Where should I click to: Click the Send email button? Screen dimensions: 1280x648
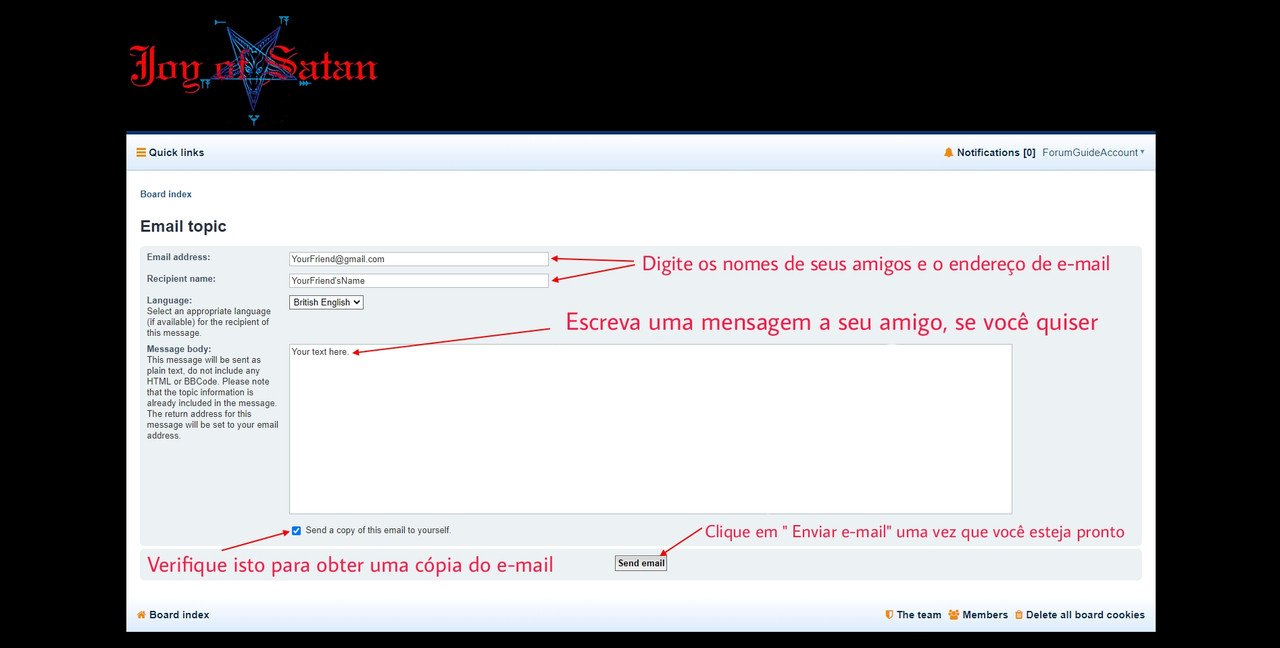641,563
